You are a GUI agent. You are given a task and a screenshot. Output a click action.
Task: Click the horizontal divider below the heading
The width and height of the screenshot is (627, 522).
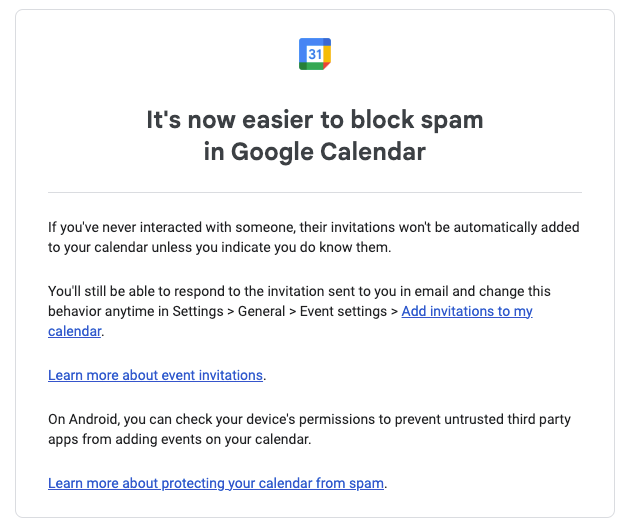point(314,192)
